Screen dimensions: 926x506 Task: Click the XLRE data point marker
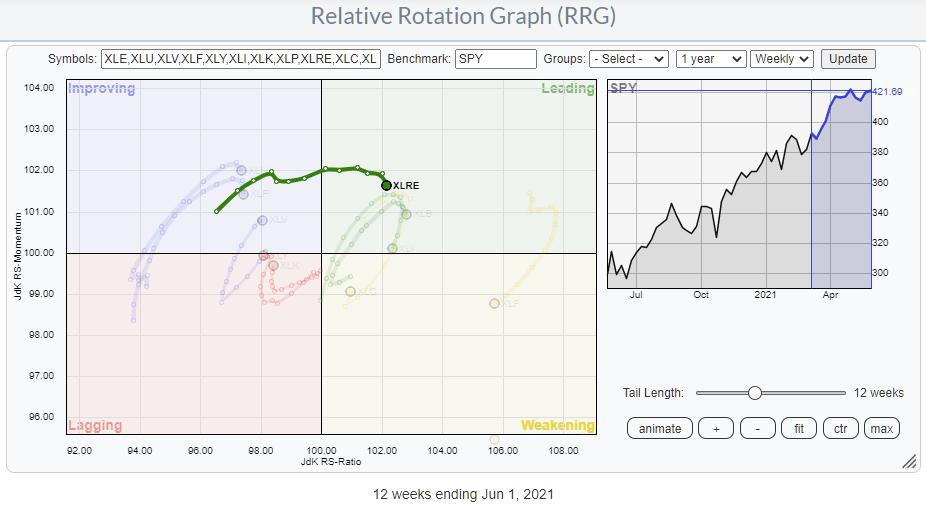click(x=387, y=185)
